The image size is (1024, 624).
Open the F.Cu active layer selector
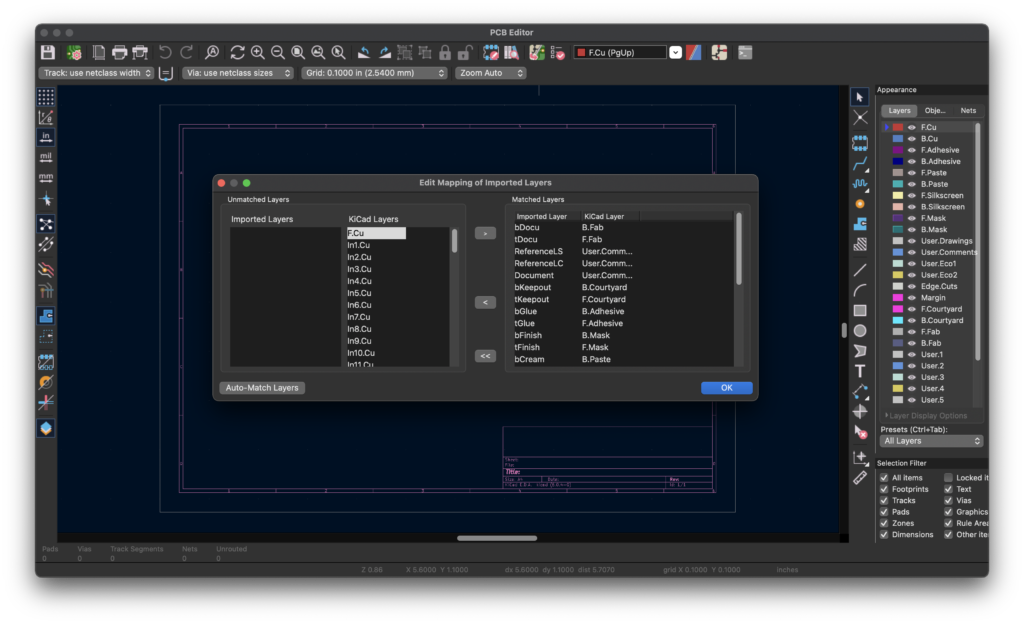coord(627,52)
